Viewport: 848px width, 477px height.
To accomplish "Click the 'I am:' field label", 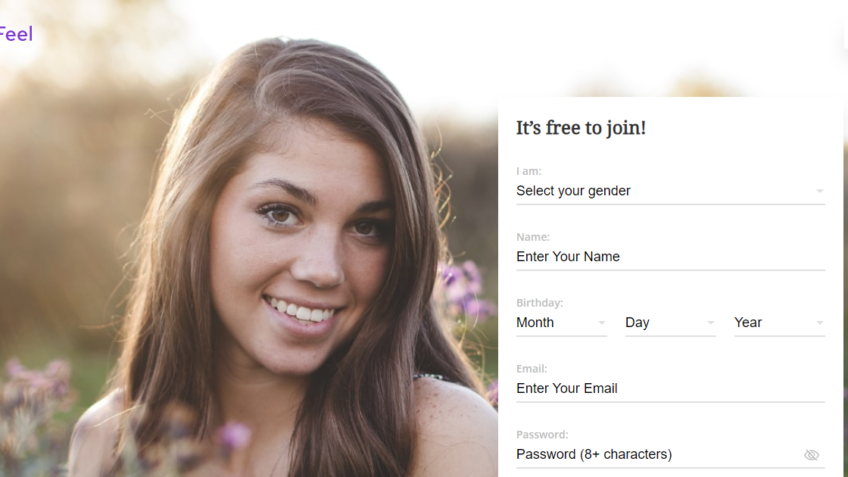I will point(528,171).
